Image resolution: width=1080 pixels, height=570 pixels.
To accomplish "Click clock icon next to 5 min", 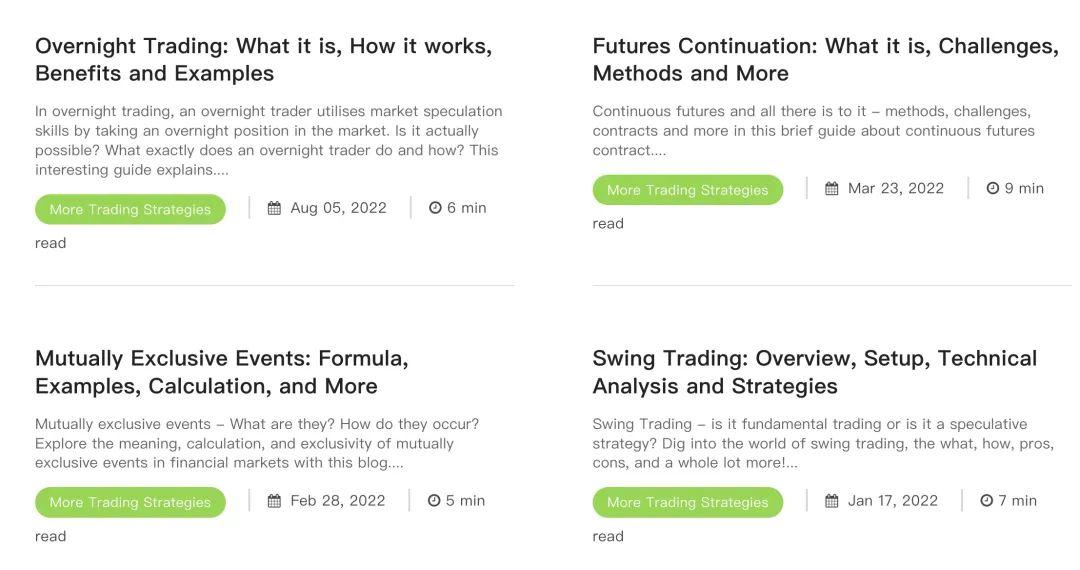I will pos(434,501).
